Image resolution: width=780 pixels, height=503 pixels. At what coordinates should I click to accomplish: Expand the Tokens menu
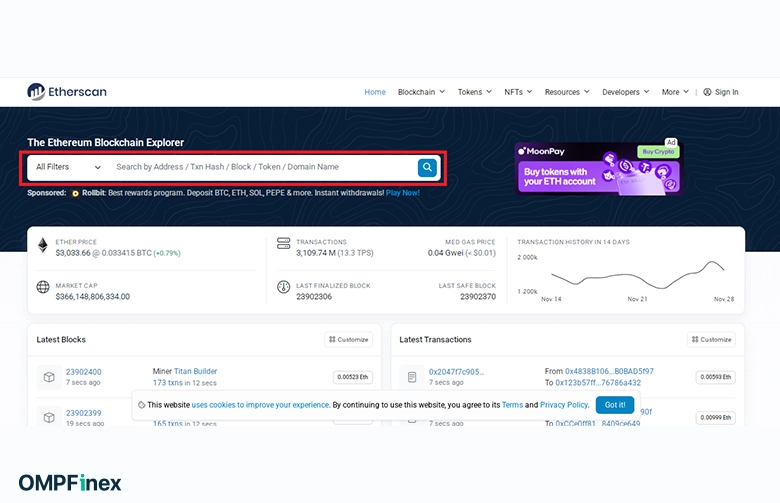tap(474, 92)
